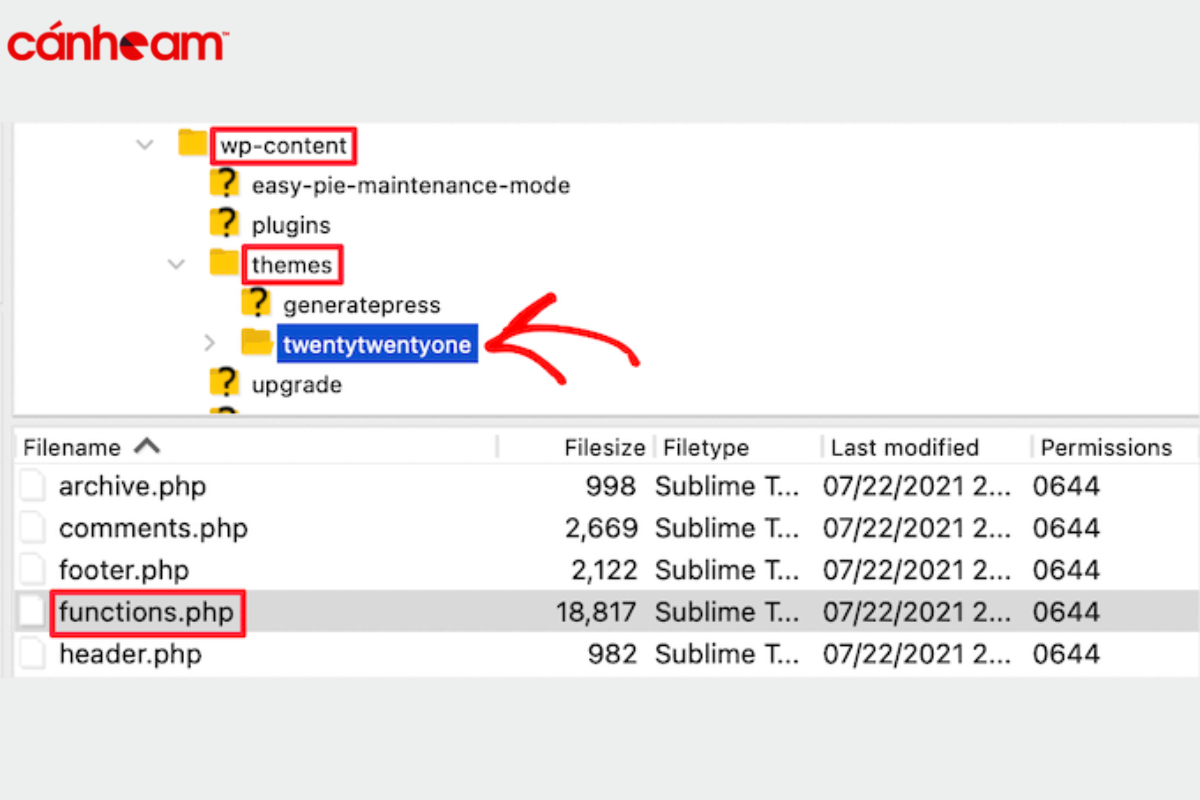Select the header.php file
This screenshot has height=800, width=1200.
pyautogui.click(x=130, y=654)
